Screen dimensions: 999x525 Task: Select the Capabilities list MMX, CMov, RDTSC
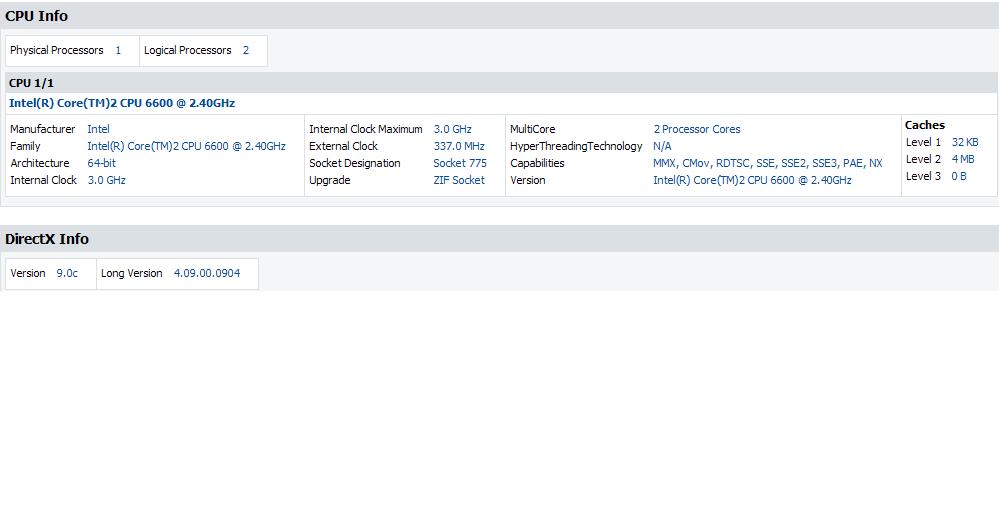768,163
